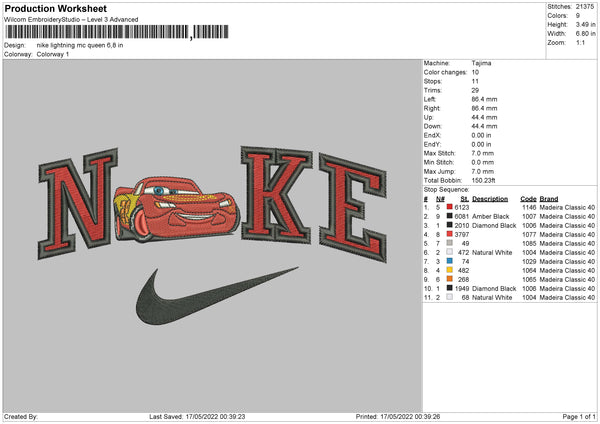Image resolution: width=600 pixels, height=424 pixels.
Task: Click the Colors value 9
Action: tap(578, 16)
